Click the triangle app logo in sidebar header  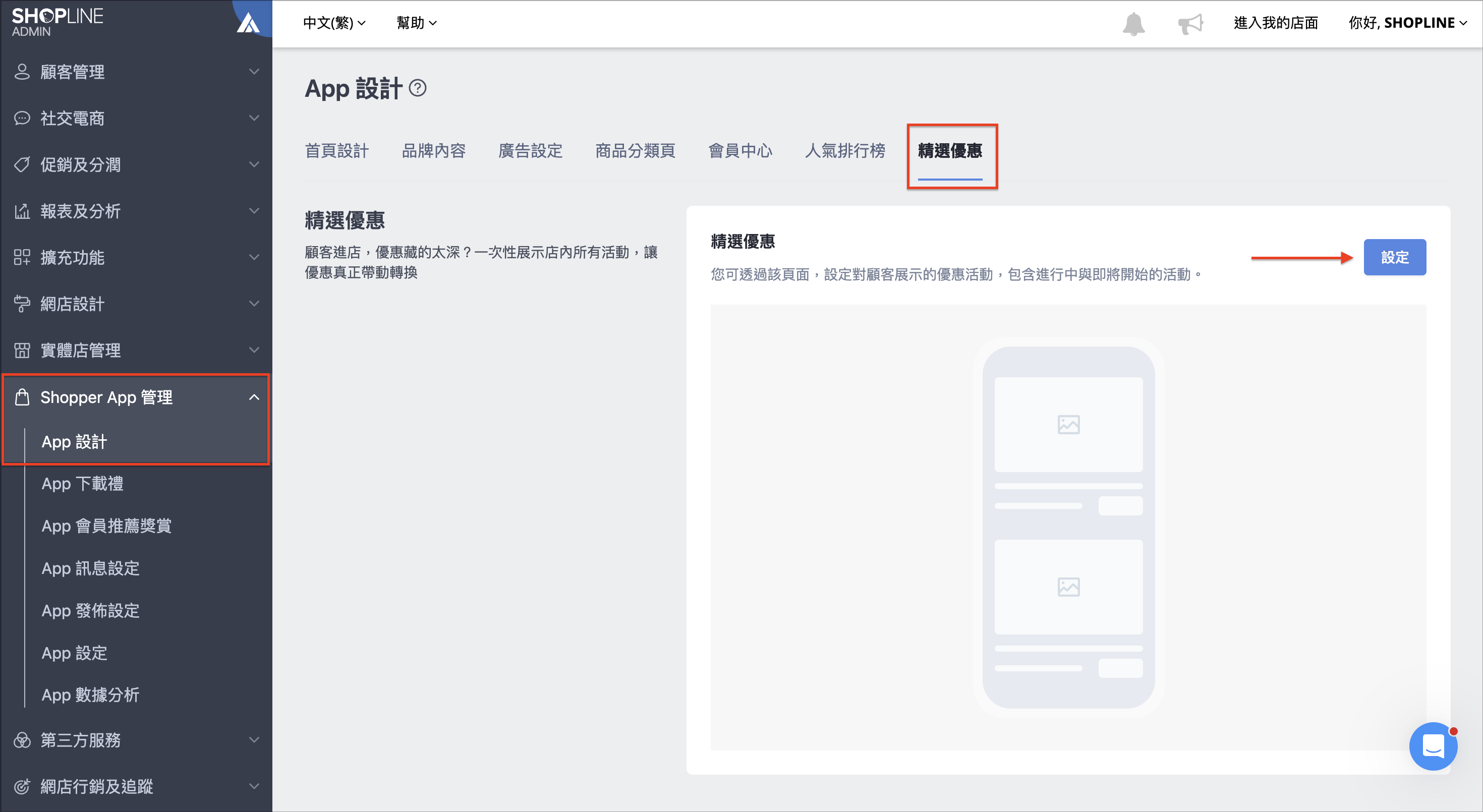pyautogui.click(x=248, y=23)
